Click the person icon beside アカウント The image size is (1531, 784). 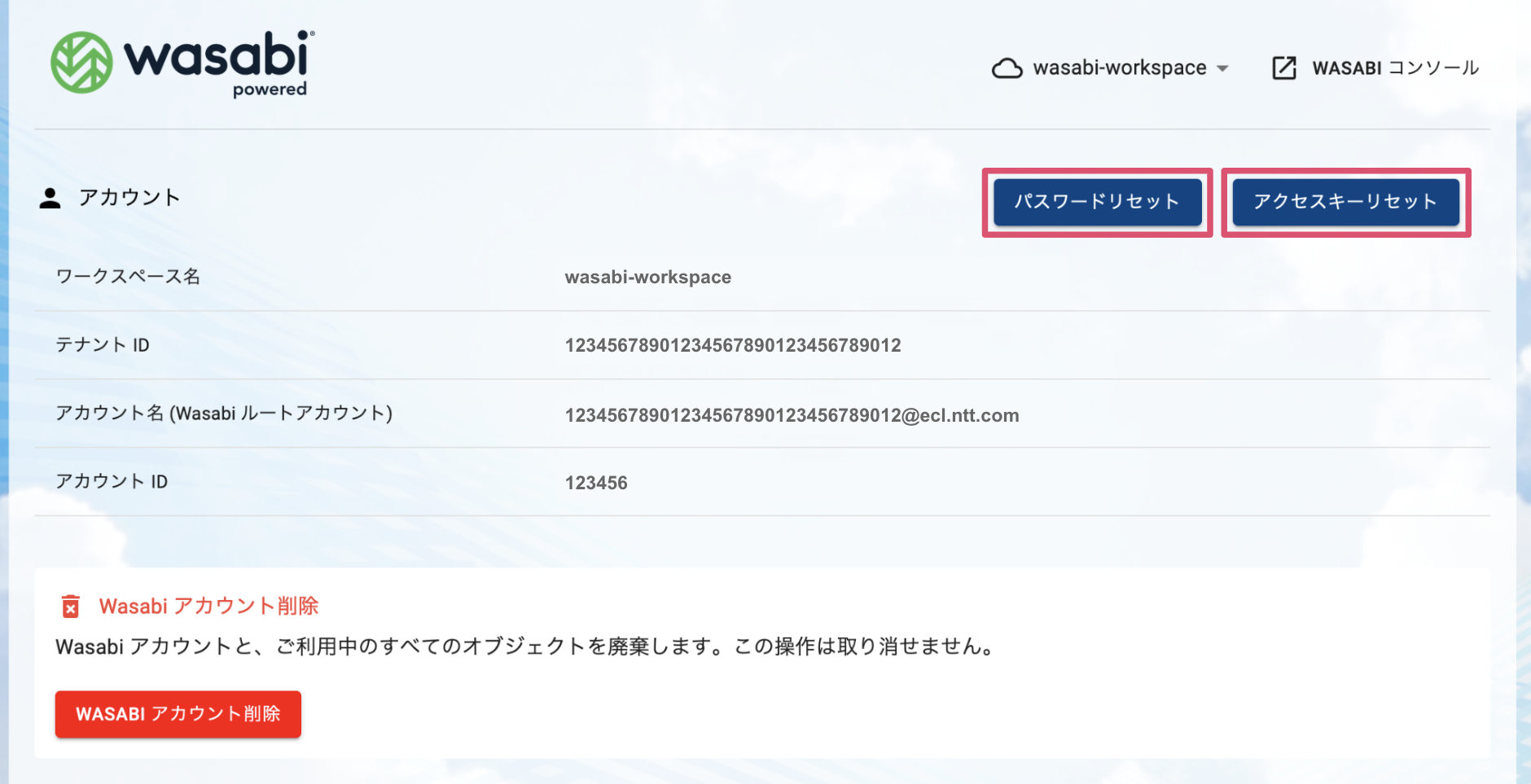click(x=50, y=198)
